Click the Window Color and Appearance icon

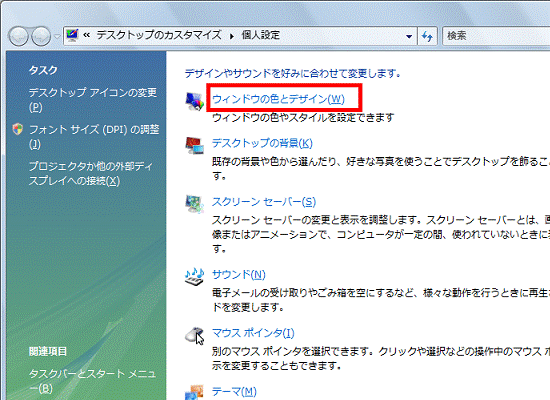point(194,101)
